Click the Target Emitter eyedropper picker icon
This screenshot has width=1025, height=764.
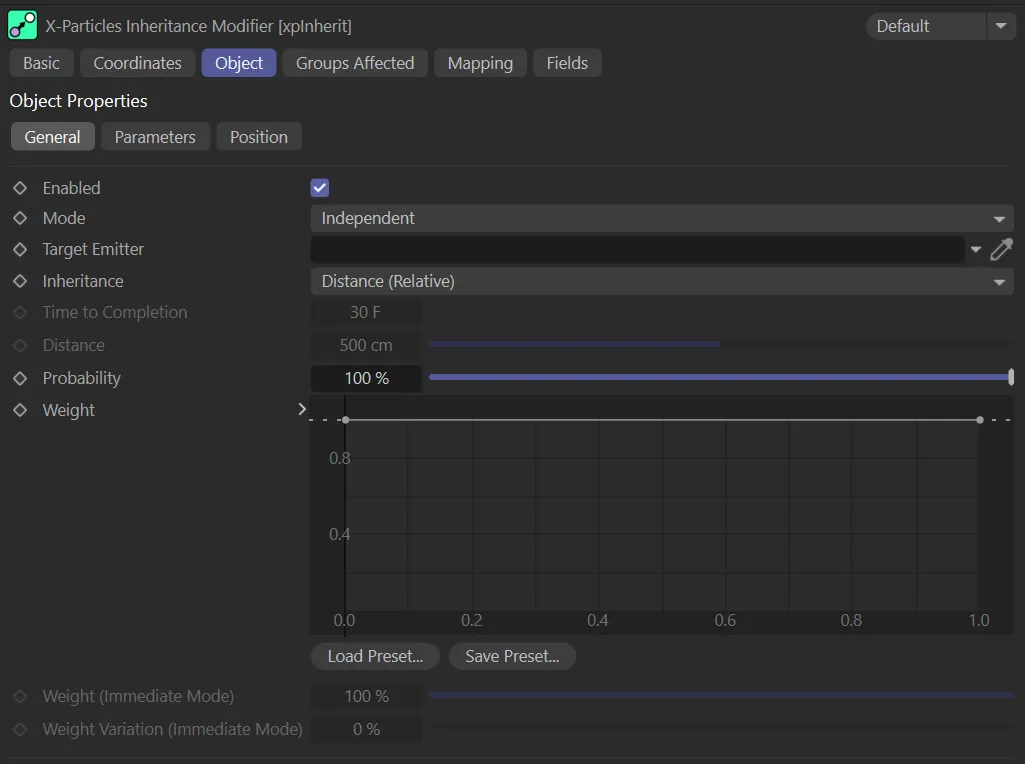(1001, 250)
